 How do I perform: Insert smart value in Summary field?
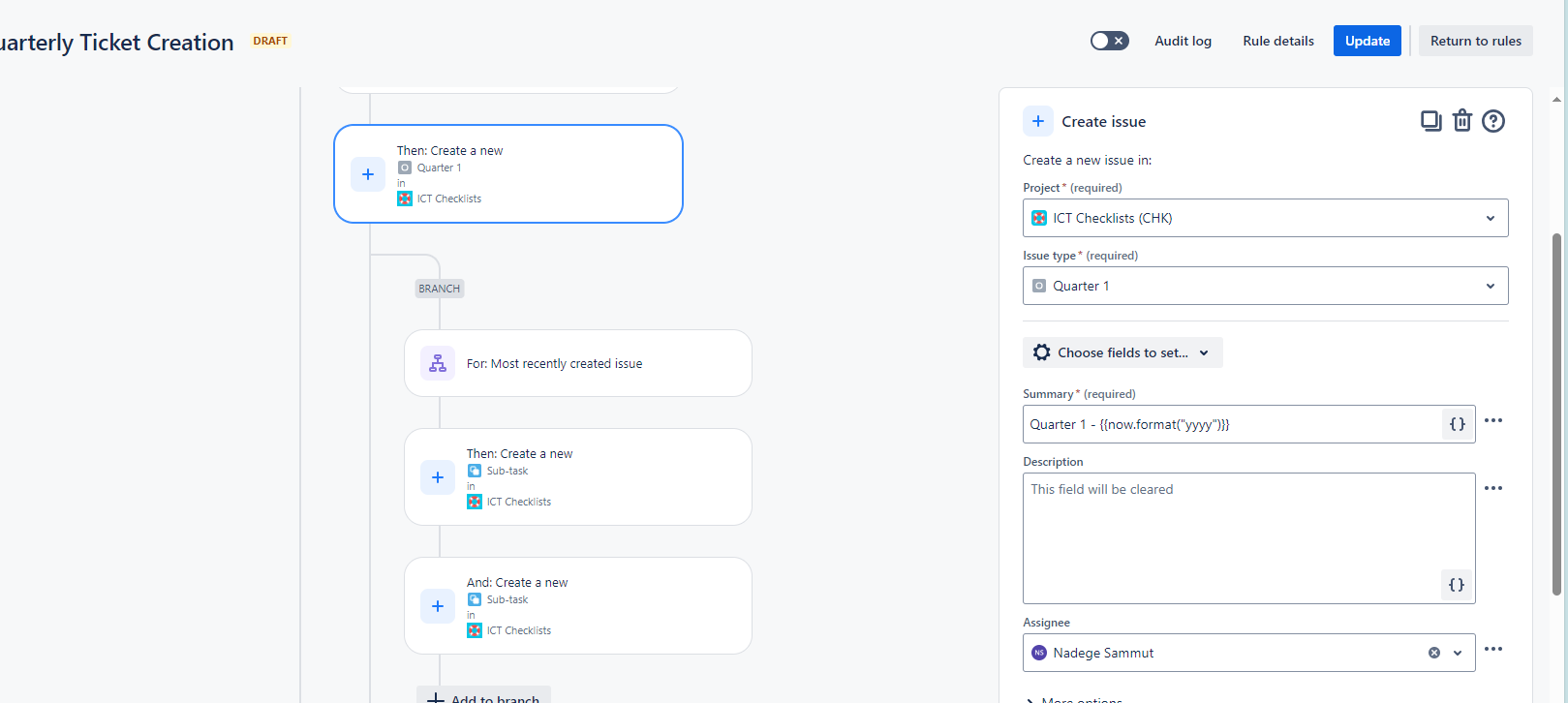click(x=1457, y=424)
